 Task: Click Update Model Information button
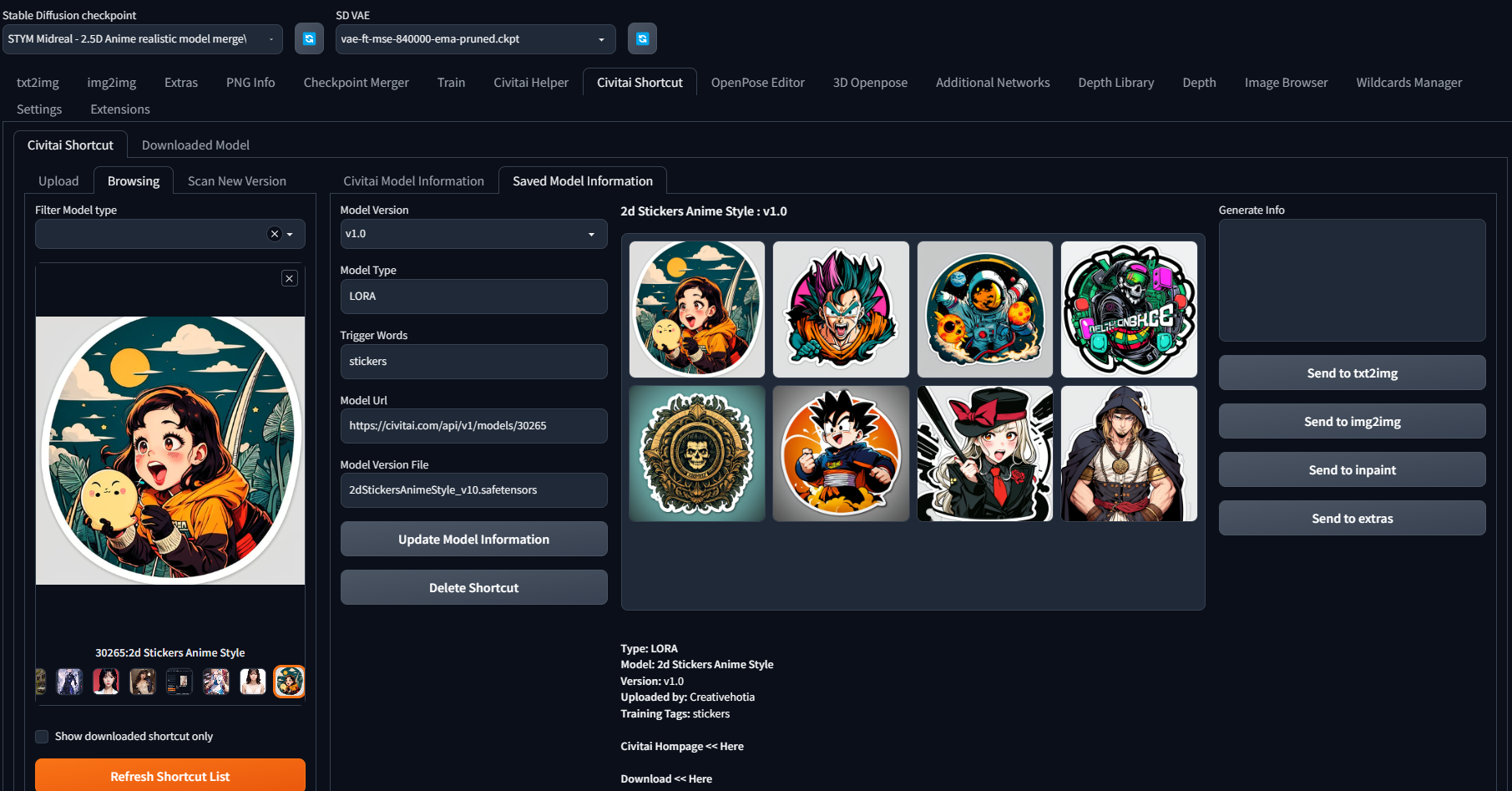(473, 540)
